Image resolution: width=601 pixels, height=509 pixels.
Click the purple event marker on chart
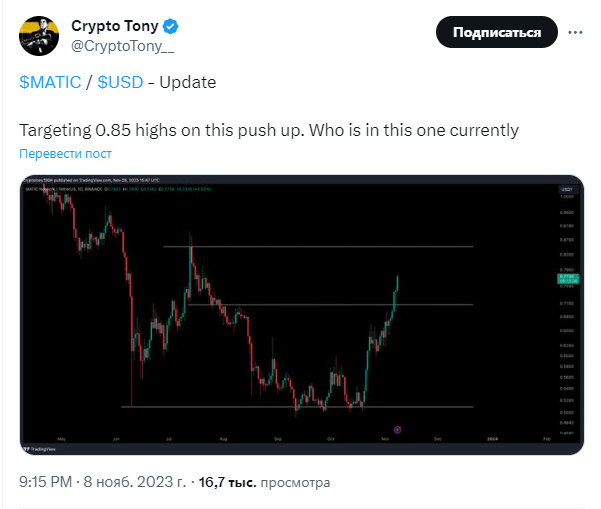(397, 429)
